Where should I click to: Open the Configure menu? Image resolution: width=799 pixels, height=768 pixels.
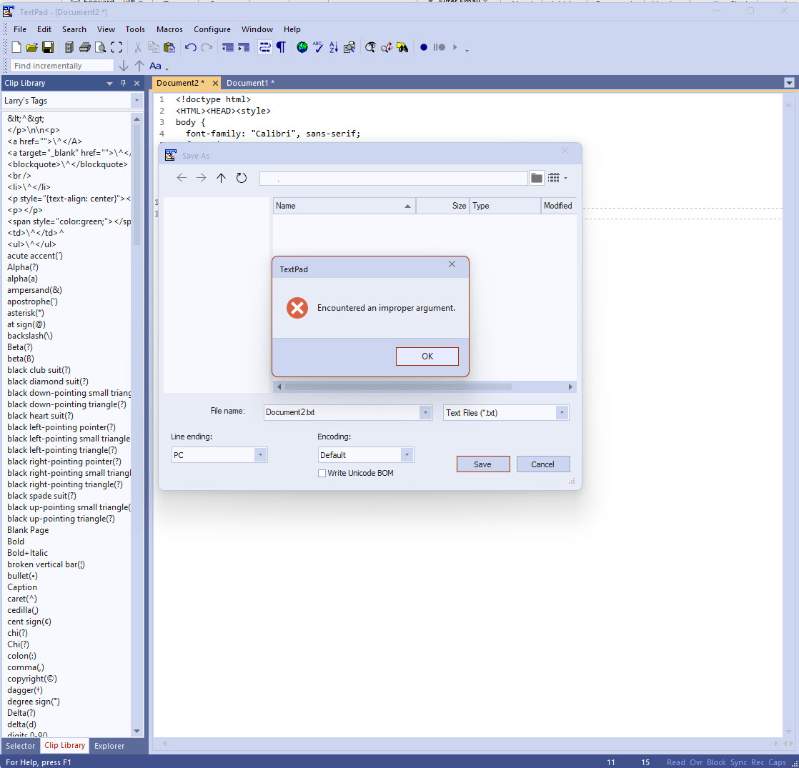point(212,29)
